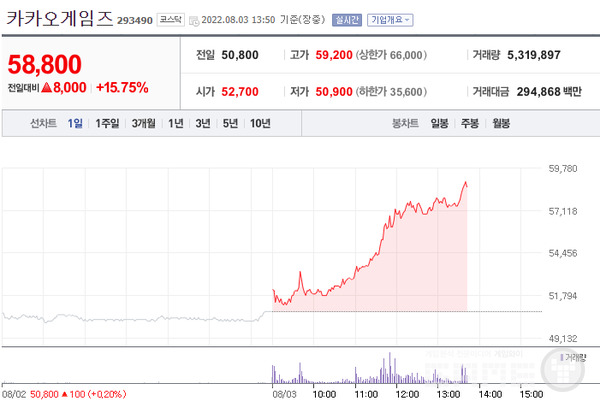Click the 49,132 y-axis label
The width and height of the screenshot is (600, 407).
pyautogui.click(x=562, y=339)
